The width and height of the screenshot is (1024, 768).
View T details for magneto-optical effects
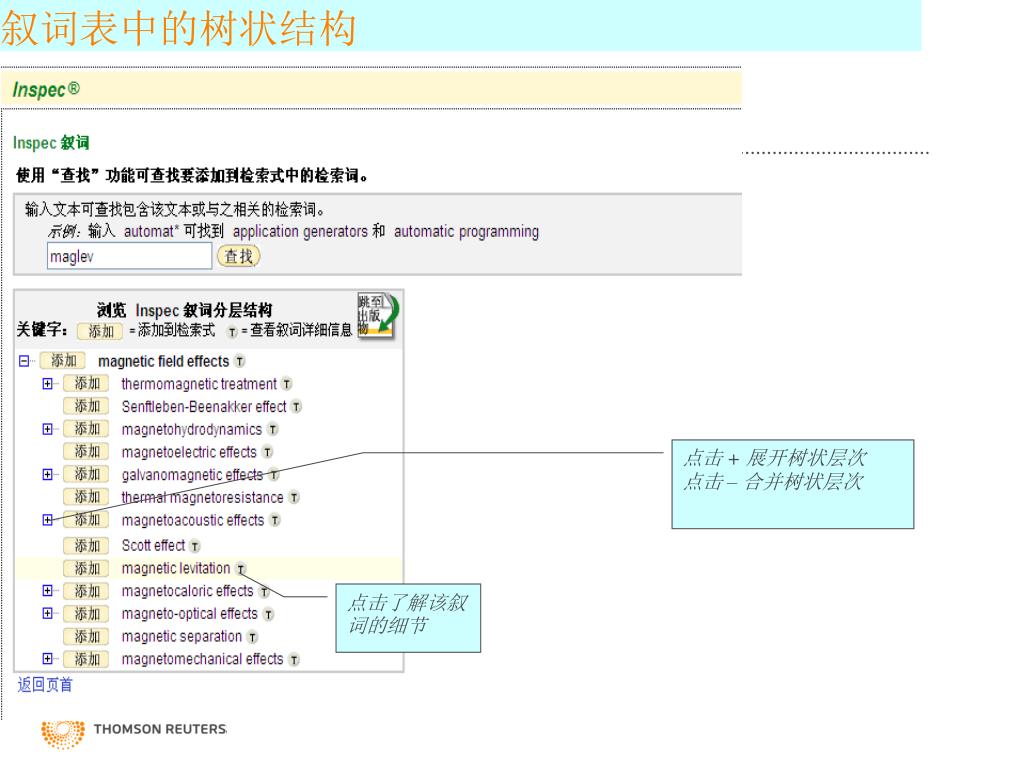268,615
